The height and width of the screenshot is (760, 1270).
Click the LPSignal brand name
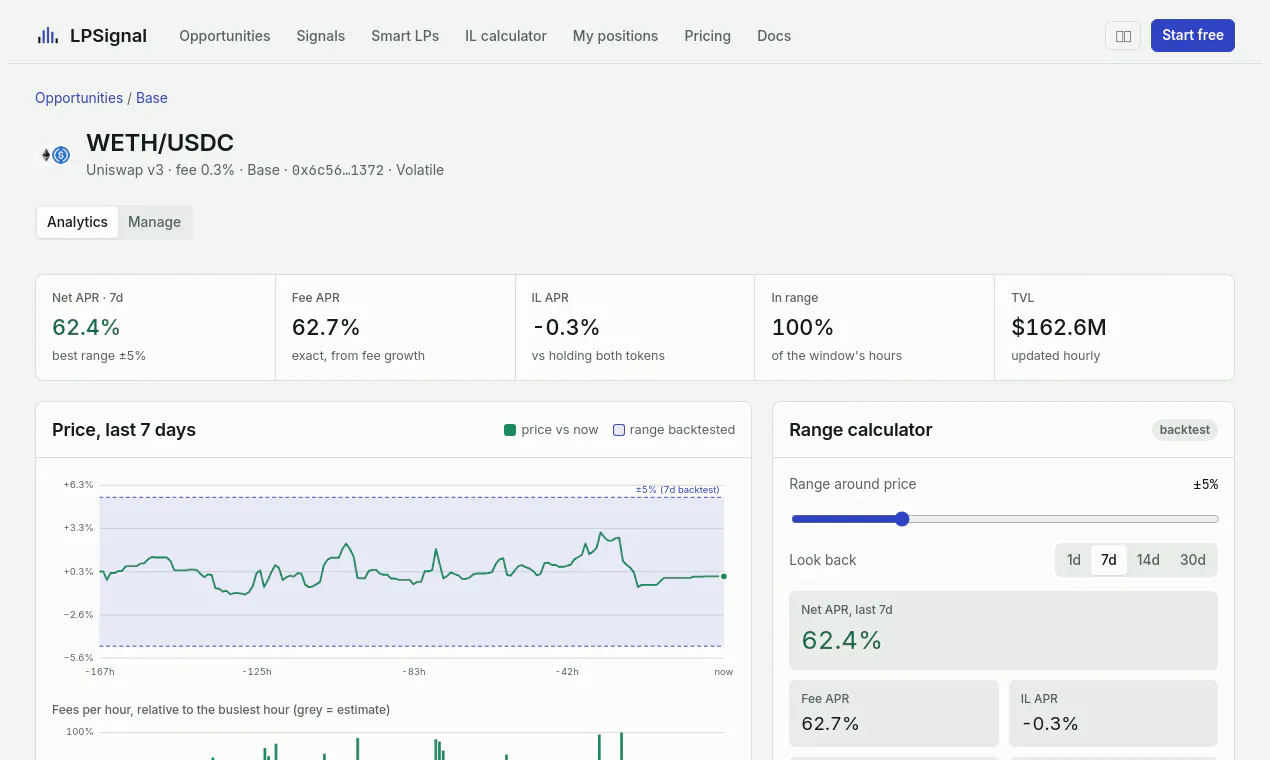pyautogui.click(x=108, y=36)
